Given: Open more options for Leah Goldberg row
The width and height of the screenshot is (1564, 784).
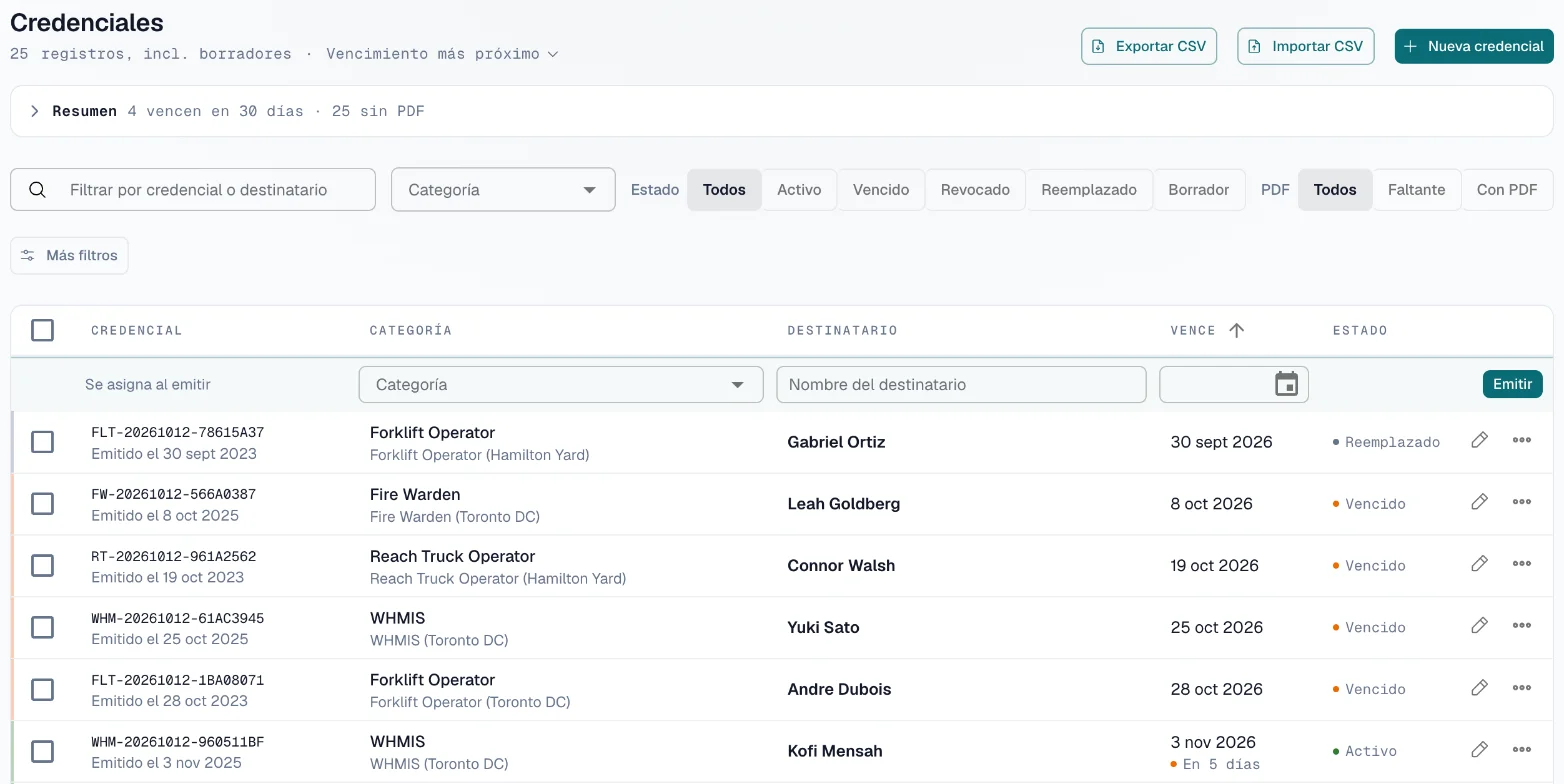Looking at the screenshot, I should tap(1522, 502).
